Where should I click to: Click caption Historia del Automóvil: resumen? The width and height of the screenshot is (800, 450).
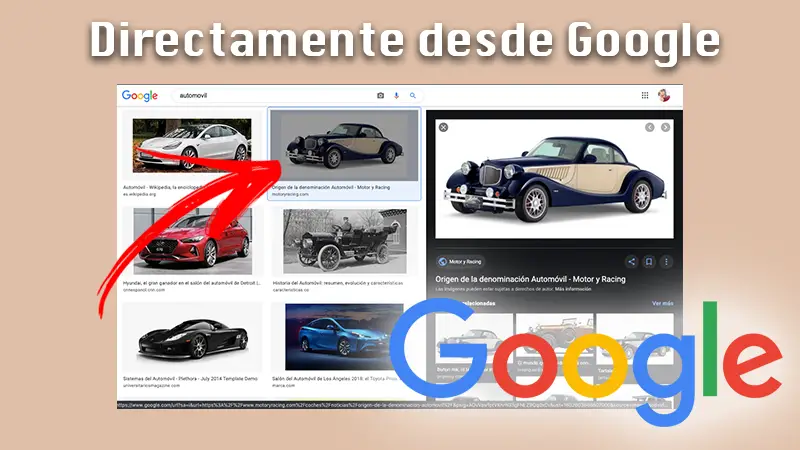(338, 283)
